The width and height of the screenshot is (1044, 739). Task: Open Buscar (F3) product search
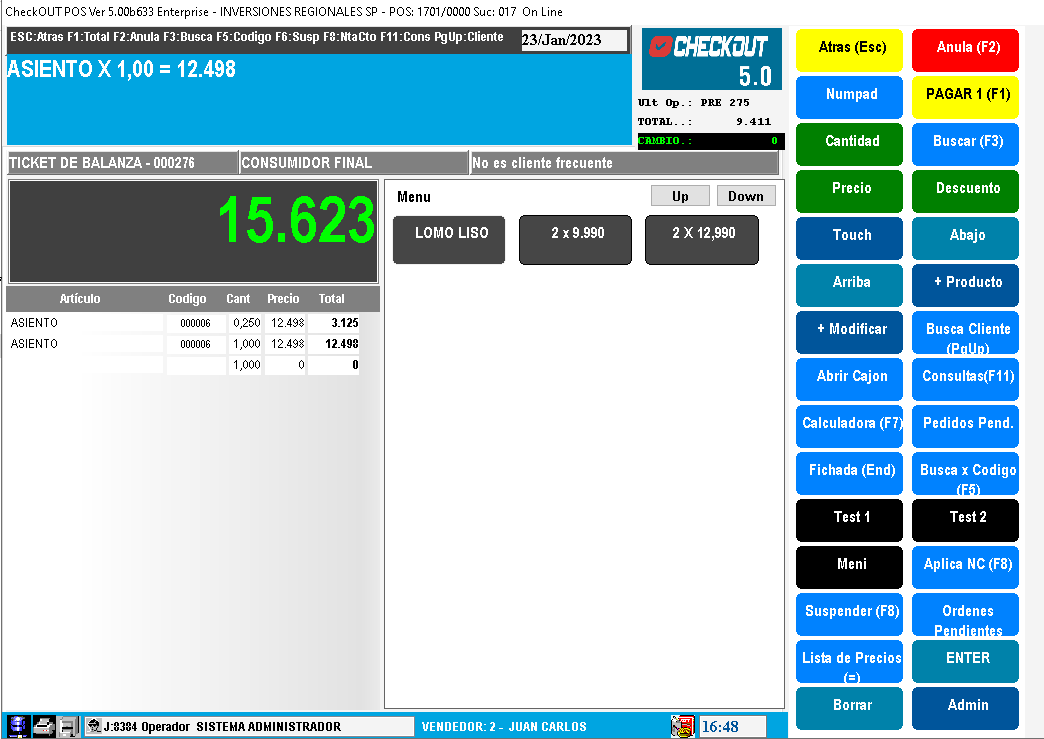click(x=966, y=143)
